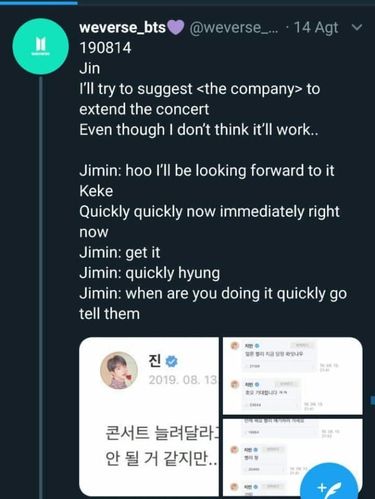
Task: Click Jin's round profile photo in the image
Action: pyautogui.click(x=119, y=370)
